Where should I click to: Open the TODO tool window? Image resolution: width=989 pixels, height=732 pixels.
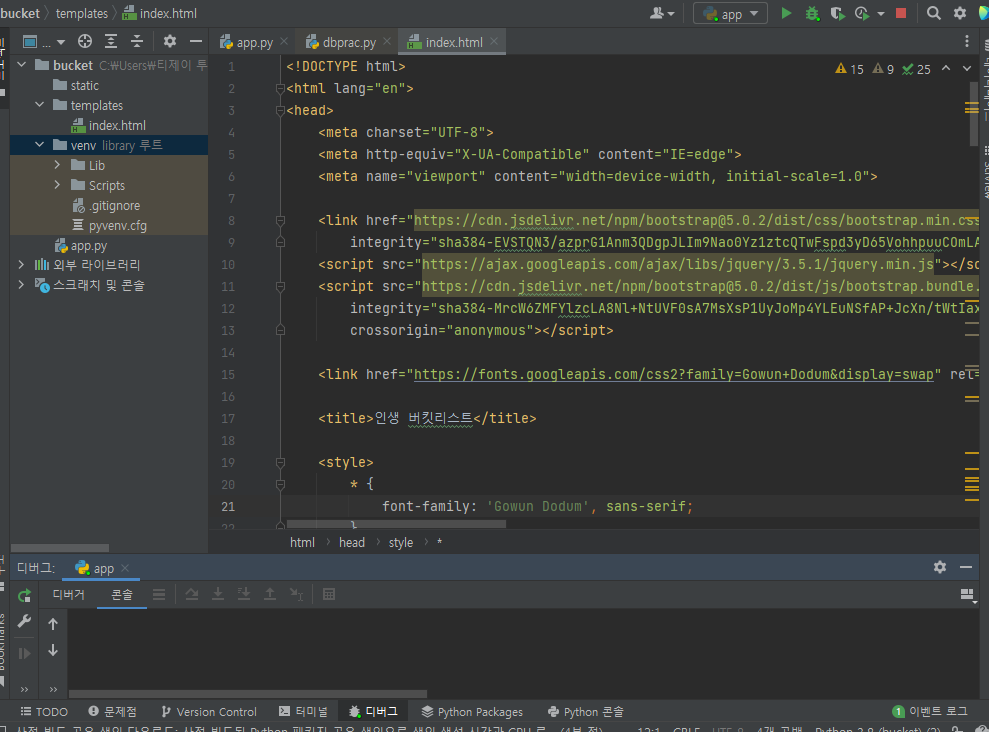44,711
